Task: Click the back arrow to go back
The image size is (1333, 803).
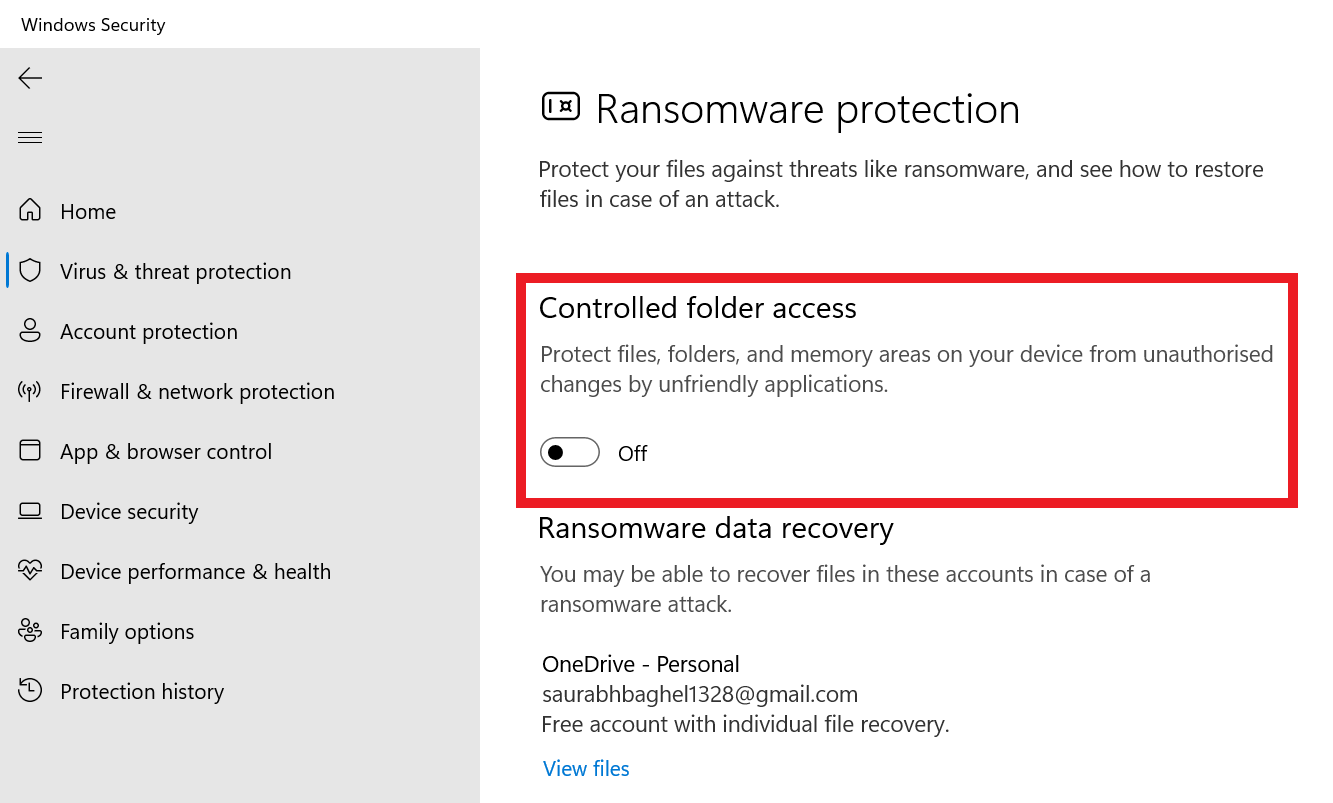Action: click(x=30, y=77)
